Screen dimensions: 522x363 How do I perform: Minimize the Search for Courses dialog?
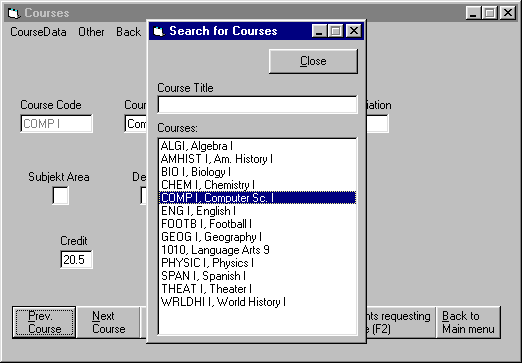[319, 31]
